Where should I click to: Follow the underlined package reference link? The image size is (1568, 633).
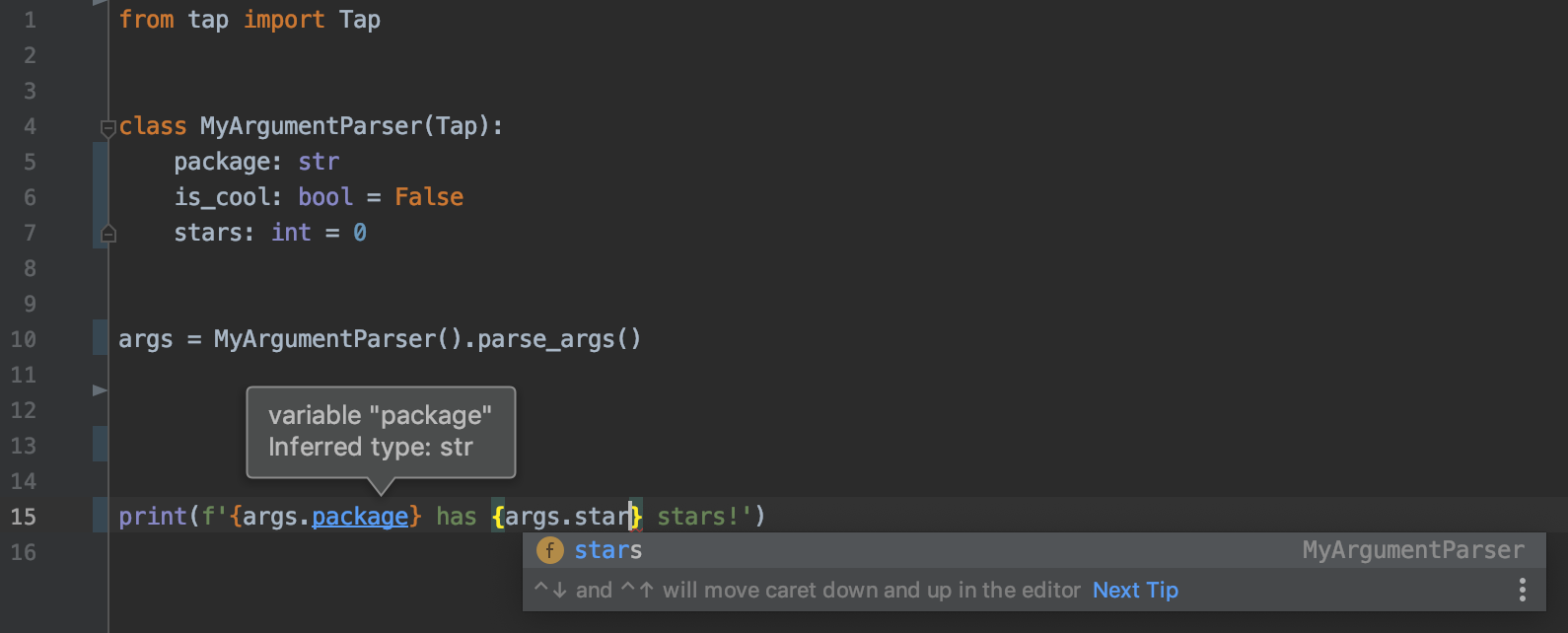coord(360,517)
